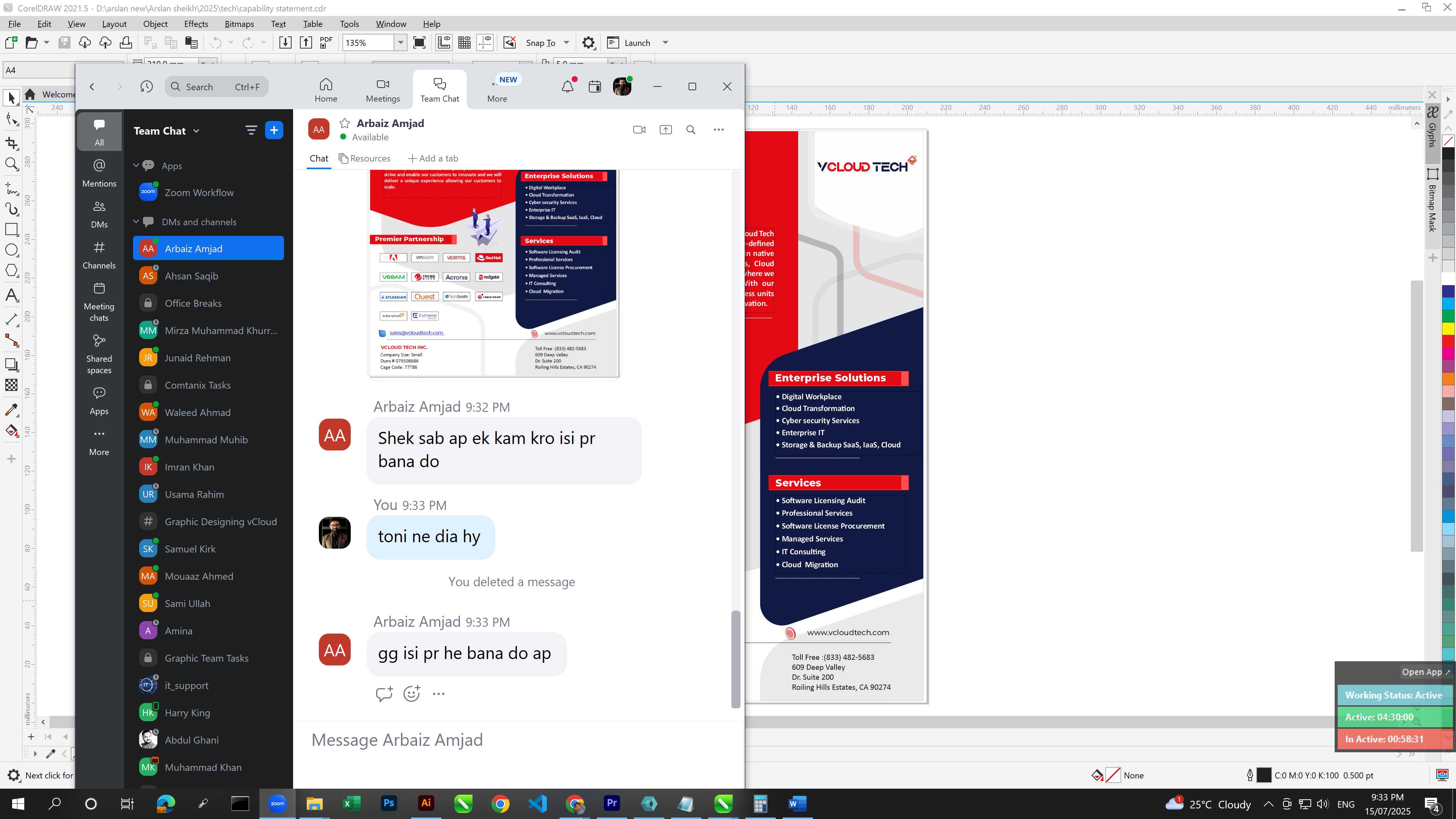Click the Export icon in CorelDRAW toolbar

(x=306, y=42)
